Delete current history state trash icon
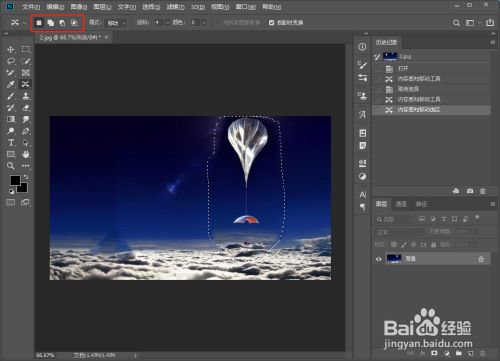 click(x=483, y=191)
